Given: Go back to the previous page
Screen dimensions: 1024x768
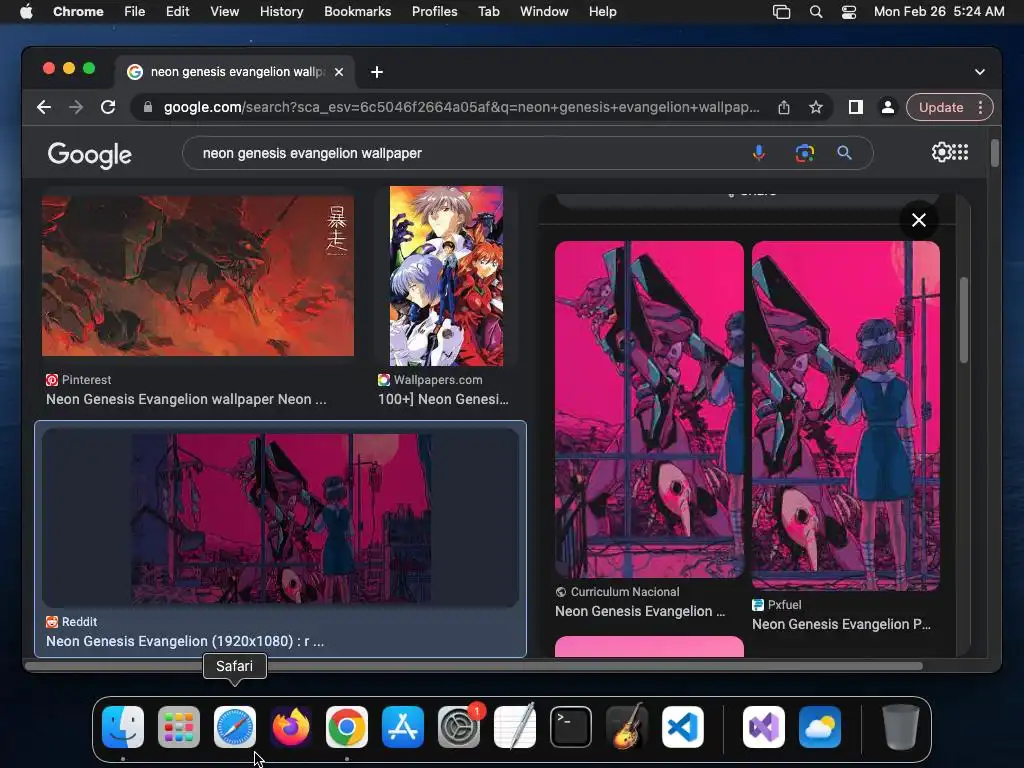Looking at the screenshot, I should 44,107.
